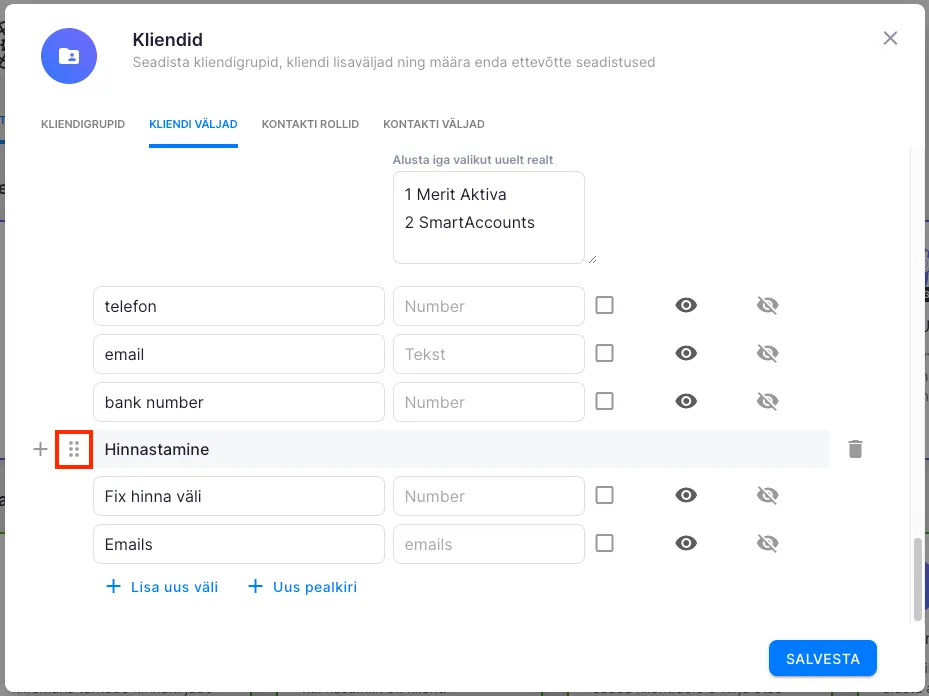Show the telefon field with eye icon
This screenshot has width=929, height=696.
tap(686, 306)
